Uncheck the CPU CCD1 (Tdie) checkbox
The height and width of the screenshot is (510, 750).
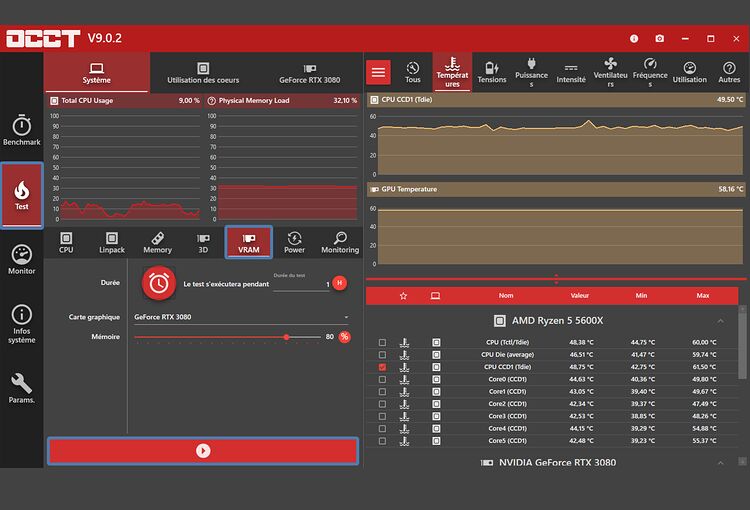[382, 367]
